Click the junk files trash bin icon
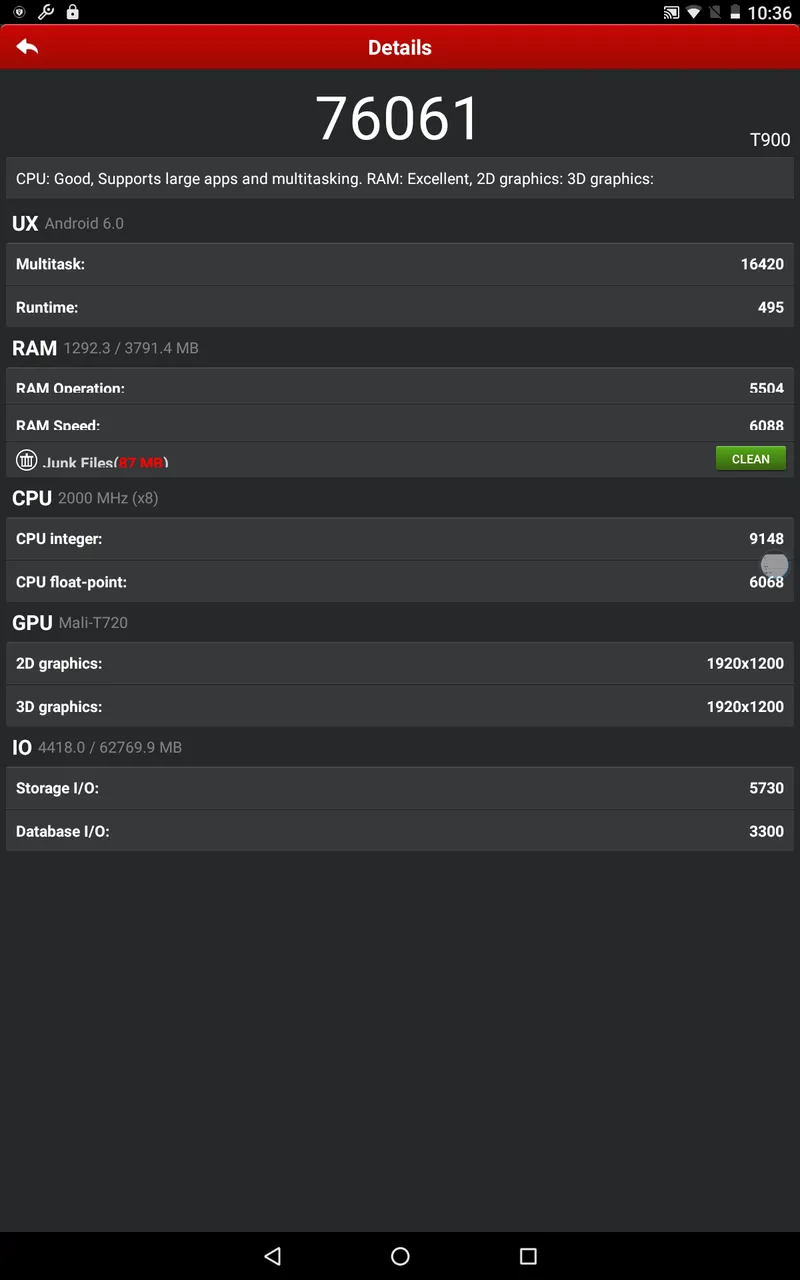This screenshot has width=800, height=1280. 27,460
